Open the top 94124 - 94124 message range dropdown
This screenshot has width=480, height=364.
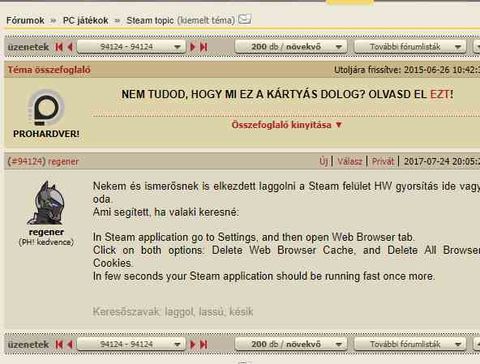pyautogui.click(x=131, y=47)
